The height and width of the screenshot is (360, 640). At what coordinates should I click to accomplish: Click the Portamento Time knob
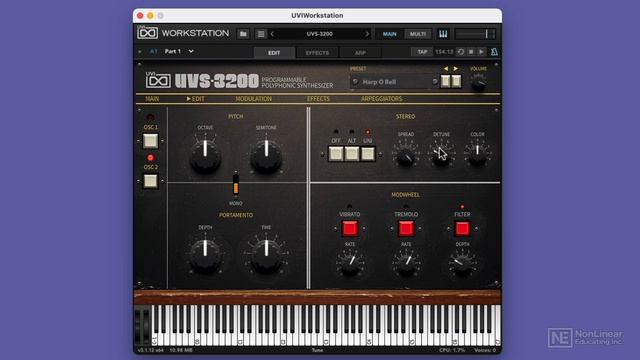tap(266, 256)
